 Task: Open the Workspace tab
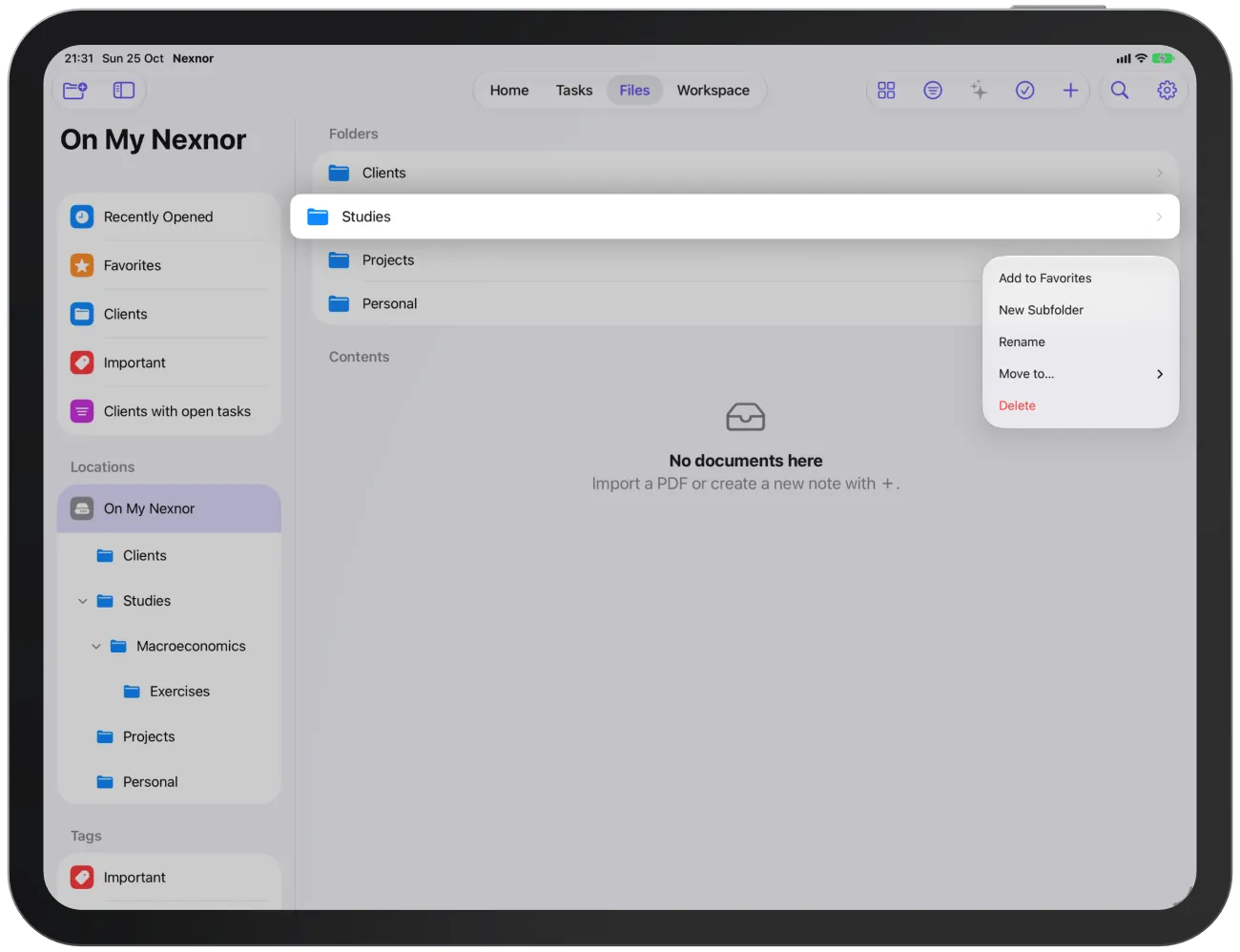pyautogui.click(x=713, y=91)
